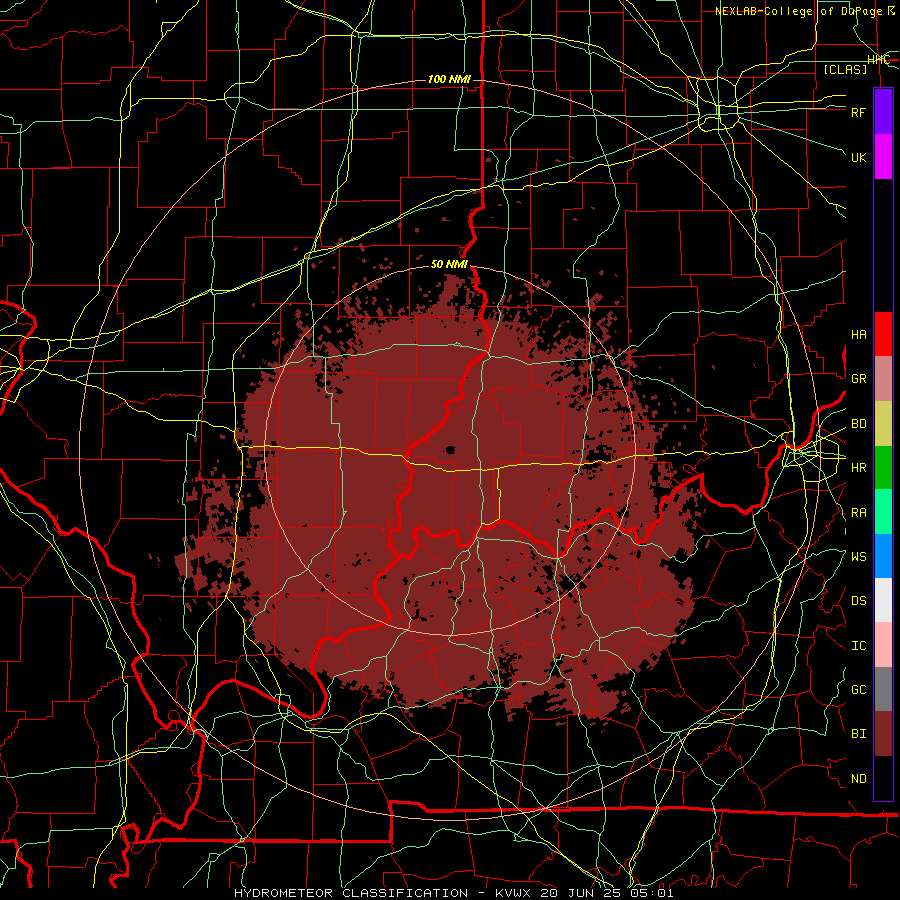Select the RA legend label
900x900 pixels.
pos(858,513)
